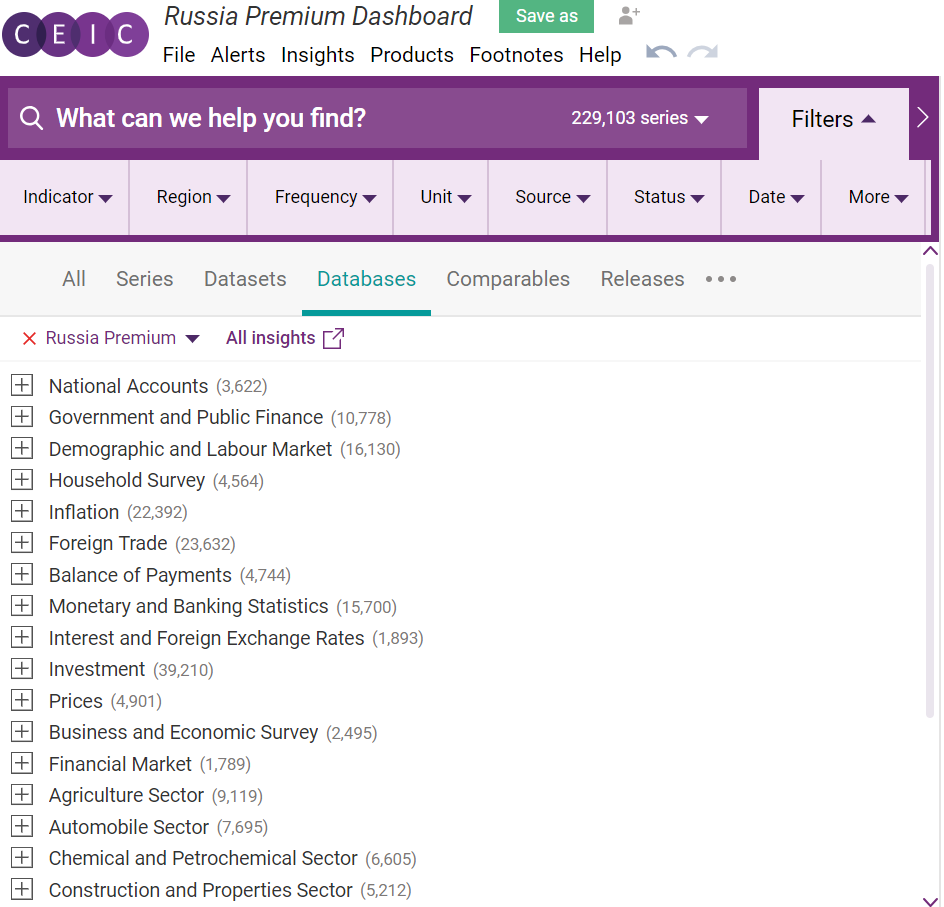The height and width of the screenshot is (907, 944).
Task: Select Inflation tree row text
Action: tap(84, 512)
